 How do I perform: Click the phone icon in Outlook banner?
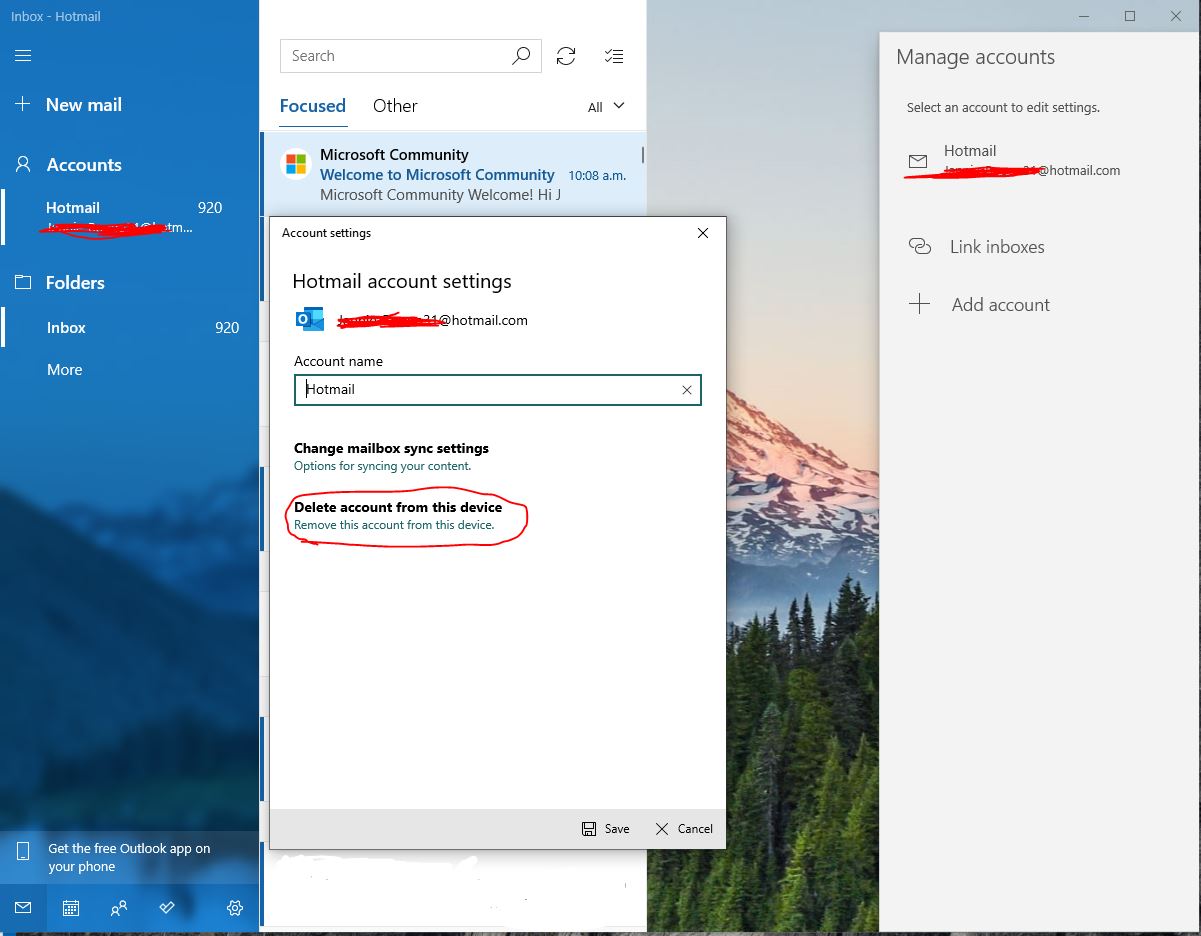pos(23,852)
